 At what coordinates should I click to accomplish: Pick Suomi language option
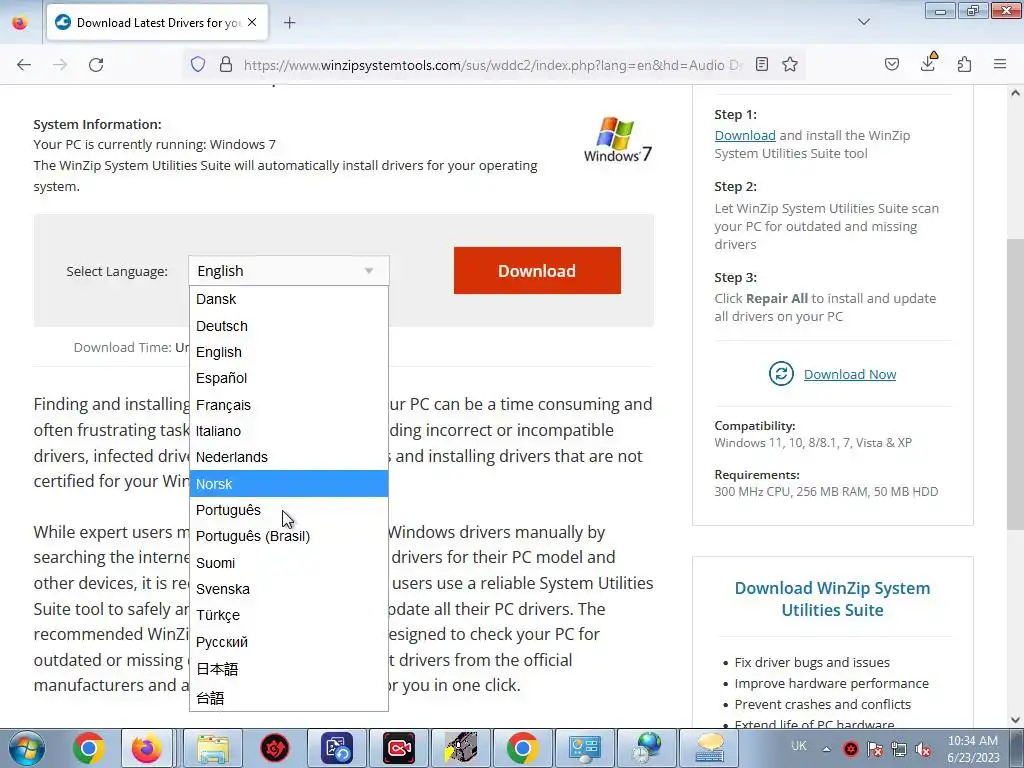point(289,563)
